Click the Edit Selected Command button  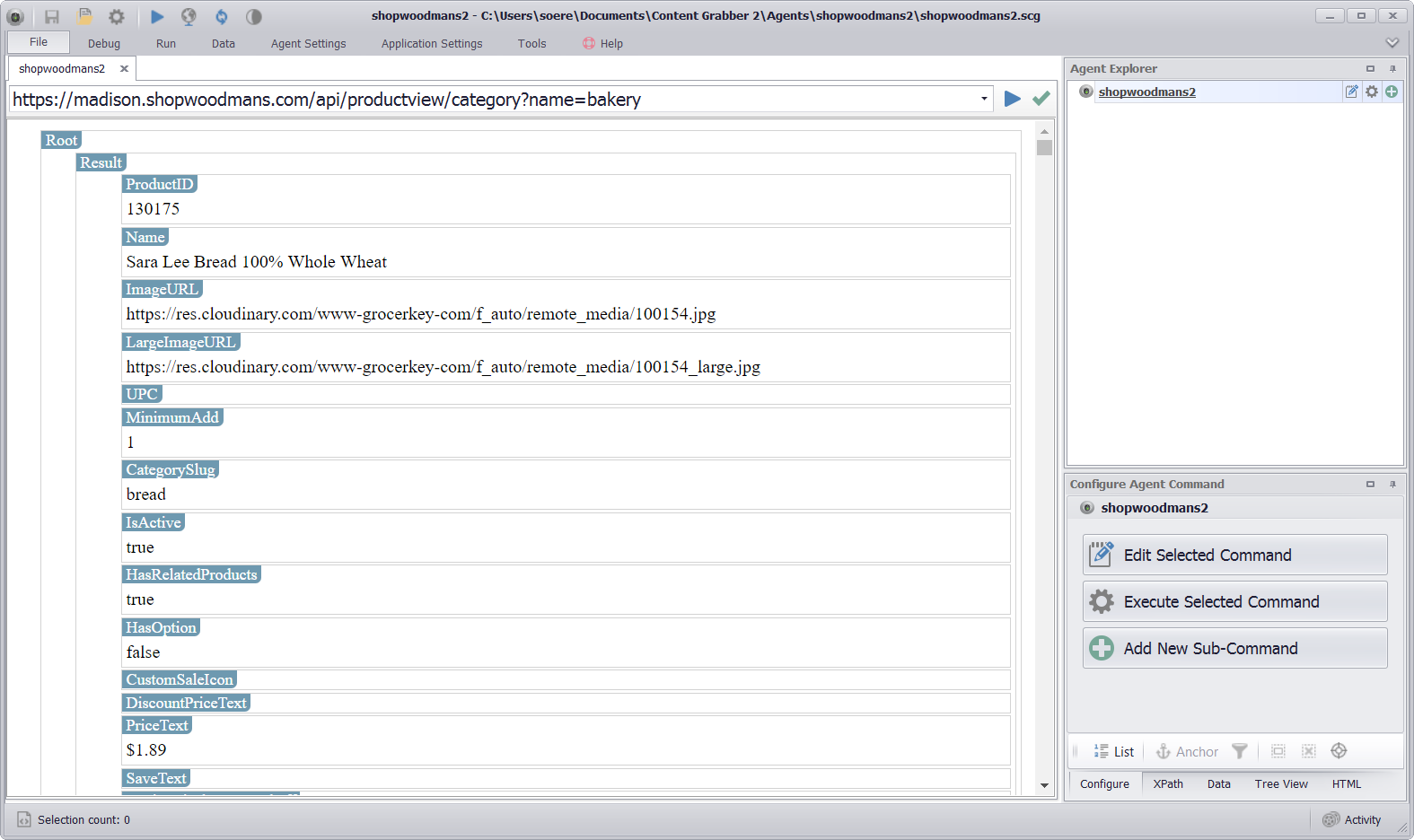click(1234, 556)
